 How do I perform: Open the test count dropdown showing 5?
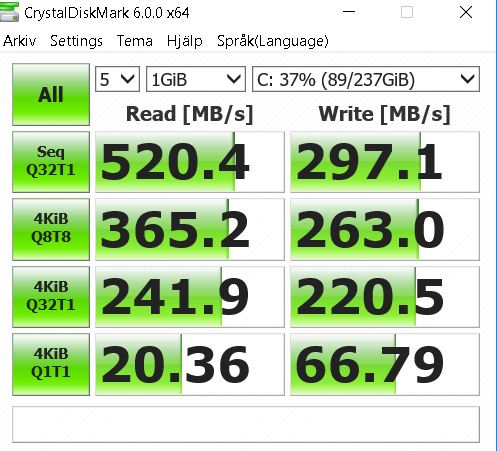[117, 79]
